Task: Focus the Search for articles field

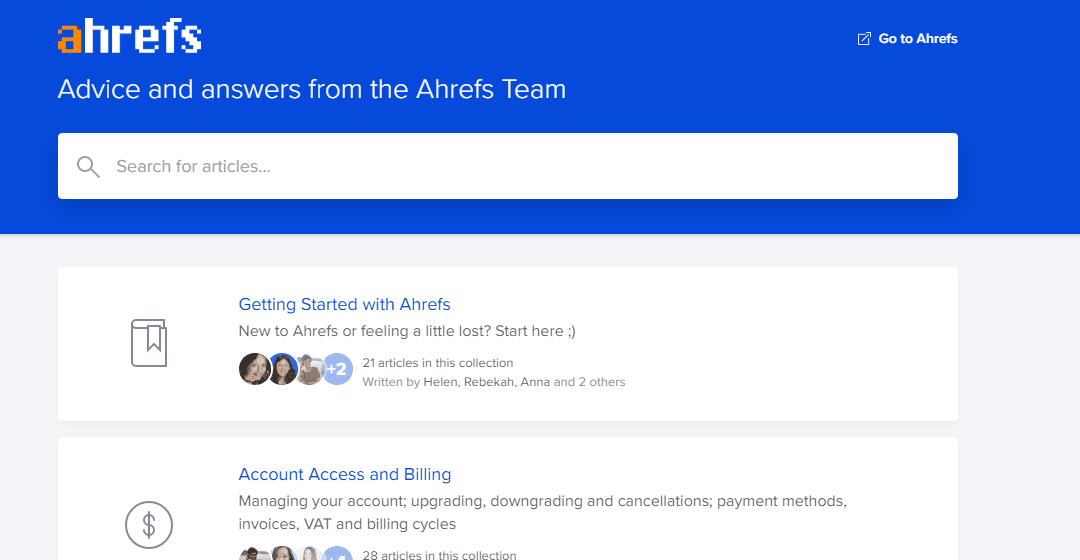Action: point(520,166)
